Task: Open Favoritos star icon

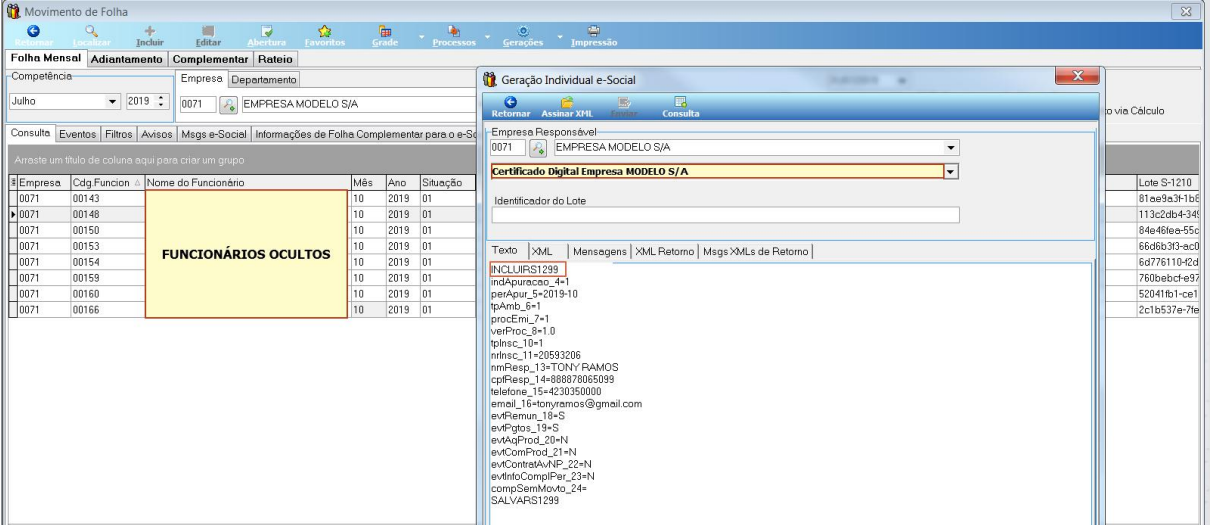Action: (325, 36)
